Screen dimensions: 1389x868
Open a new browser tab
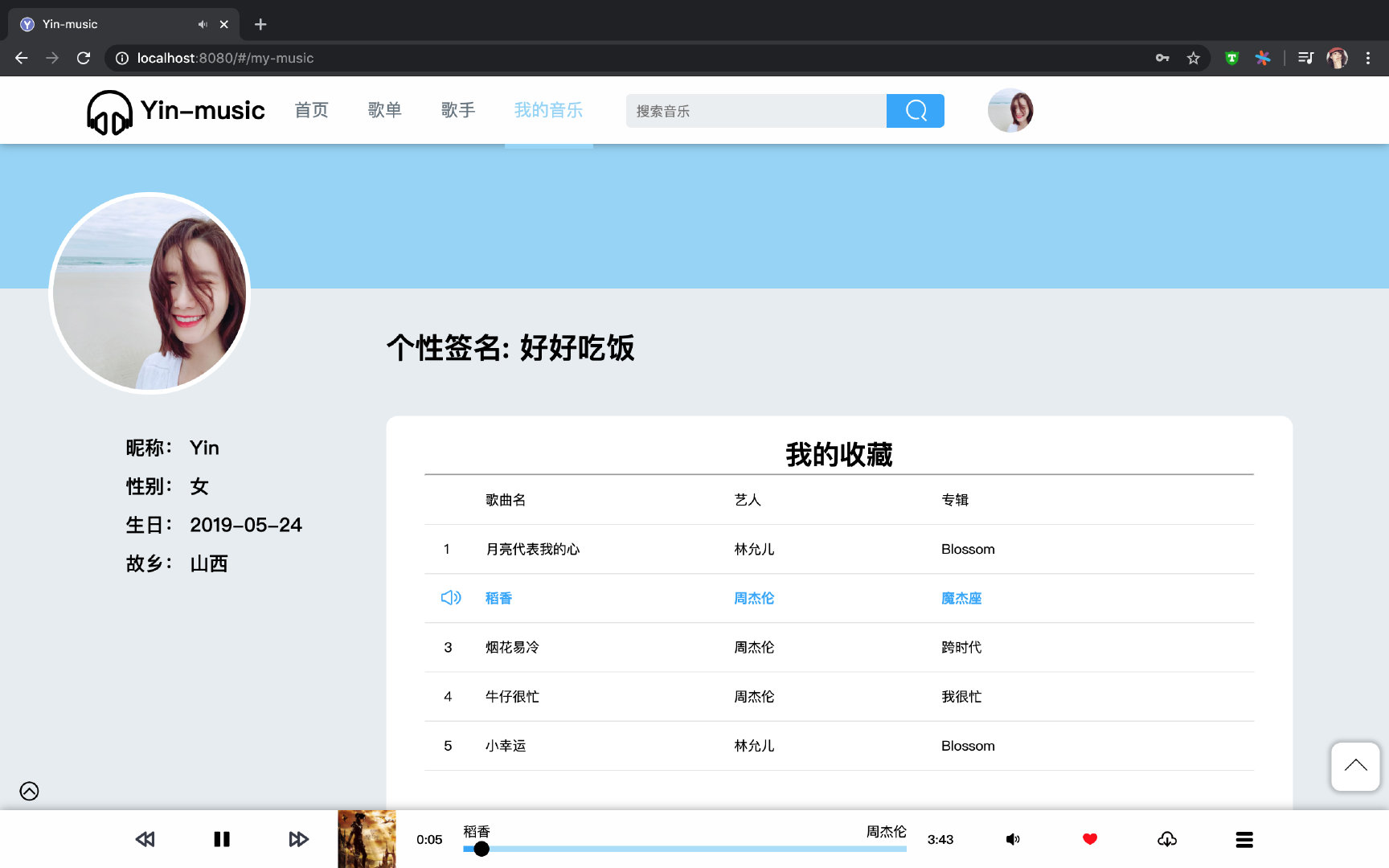pyautogui.click(x=260, y=24)
